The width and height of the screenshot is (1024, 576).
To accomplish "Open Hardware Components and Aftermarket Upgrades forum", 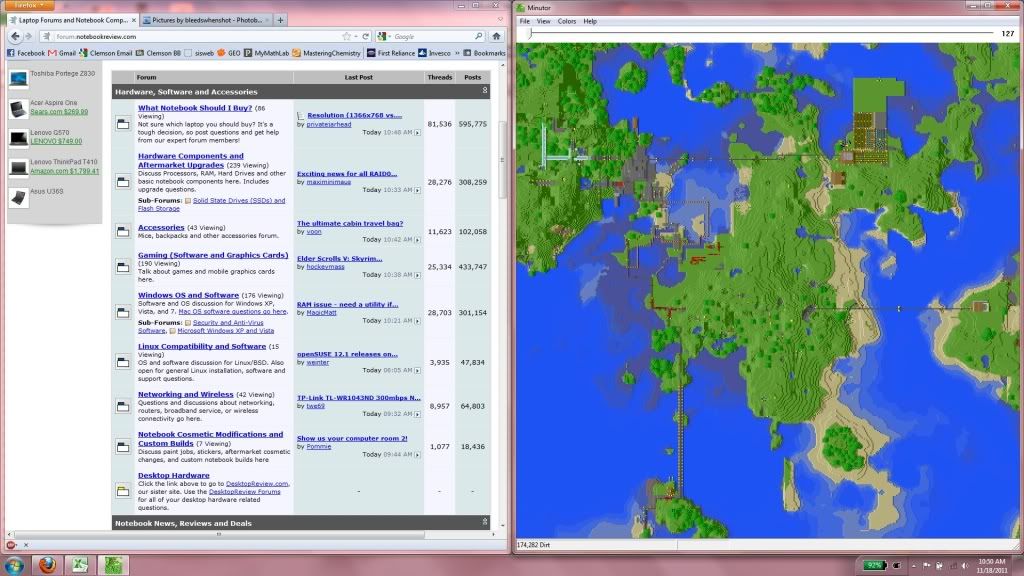I will (191, 161).
